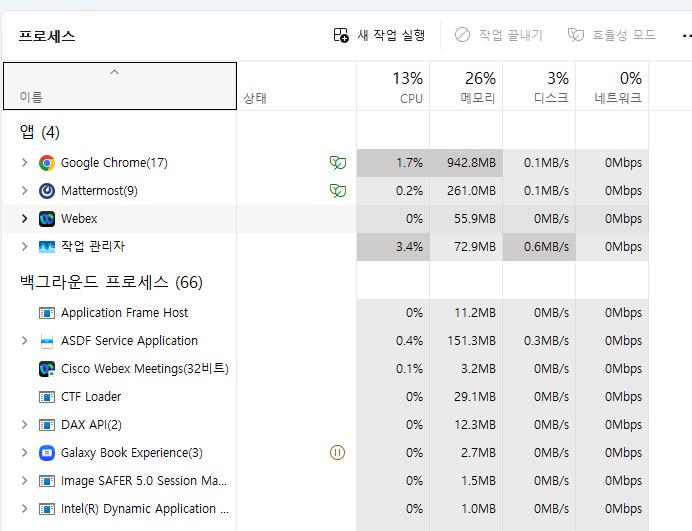Viewport: 692px width, 531px height.
Task: Click 작업 관리자's 0.6MB/s disk value
Action: point(546,247)
